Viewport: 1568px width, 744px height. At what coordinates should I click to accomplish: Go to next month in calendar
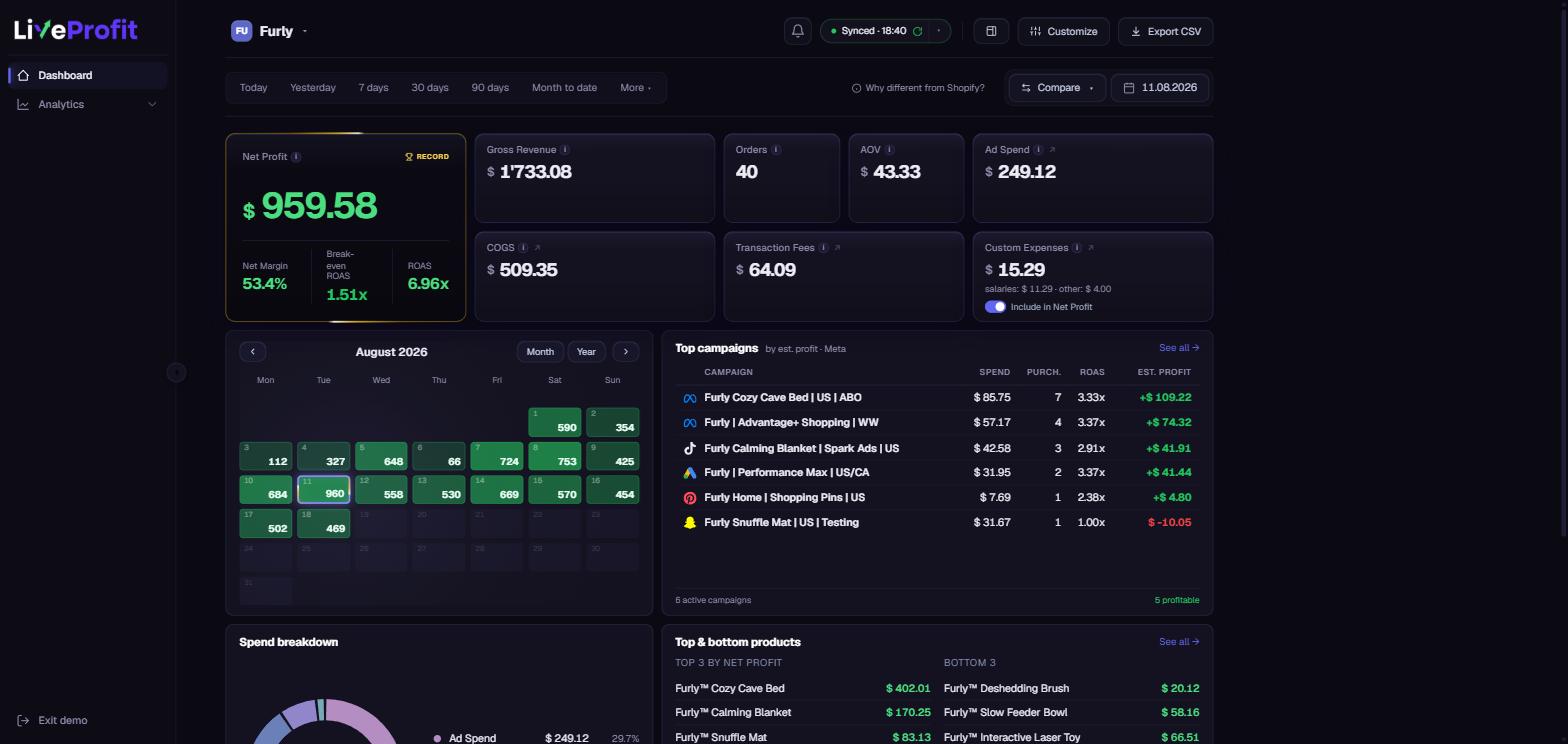(x=626, y=351)
